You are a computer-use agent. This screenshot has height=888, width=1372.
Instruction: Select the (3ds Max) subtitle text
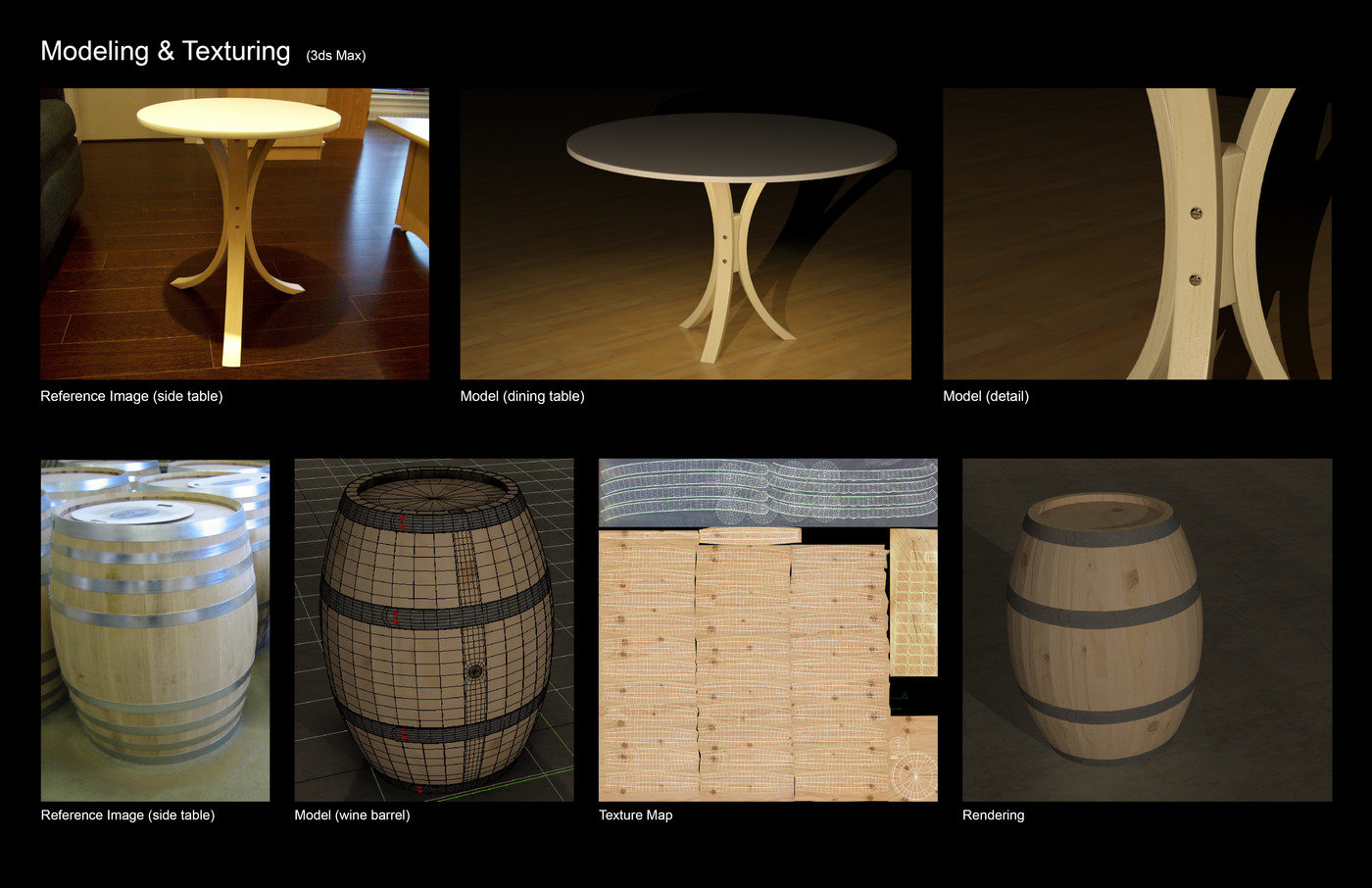(x=337, y=56)
